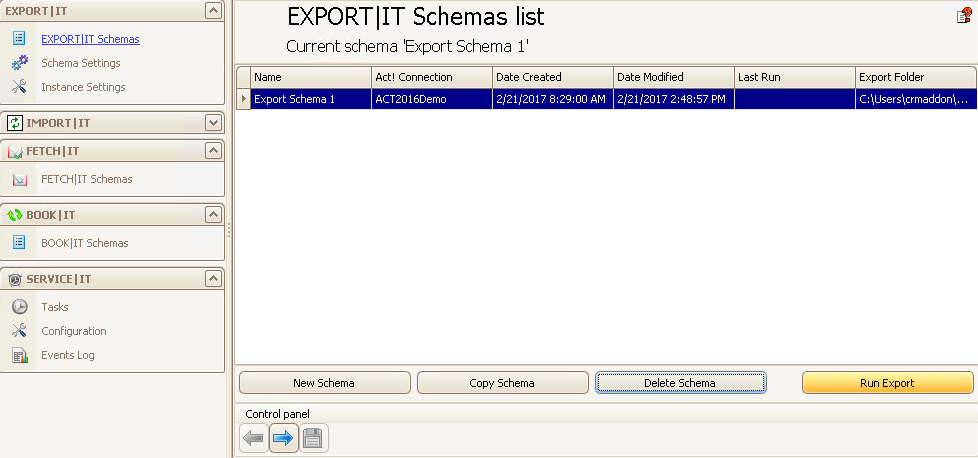Click the sidebar splitter grip handle
The width and height of the screenshot is (978, 458).
pos(230,230)
